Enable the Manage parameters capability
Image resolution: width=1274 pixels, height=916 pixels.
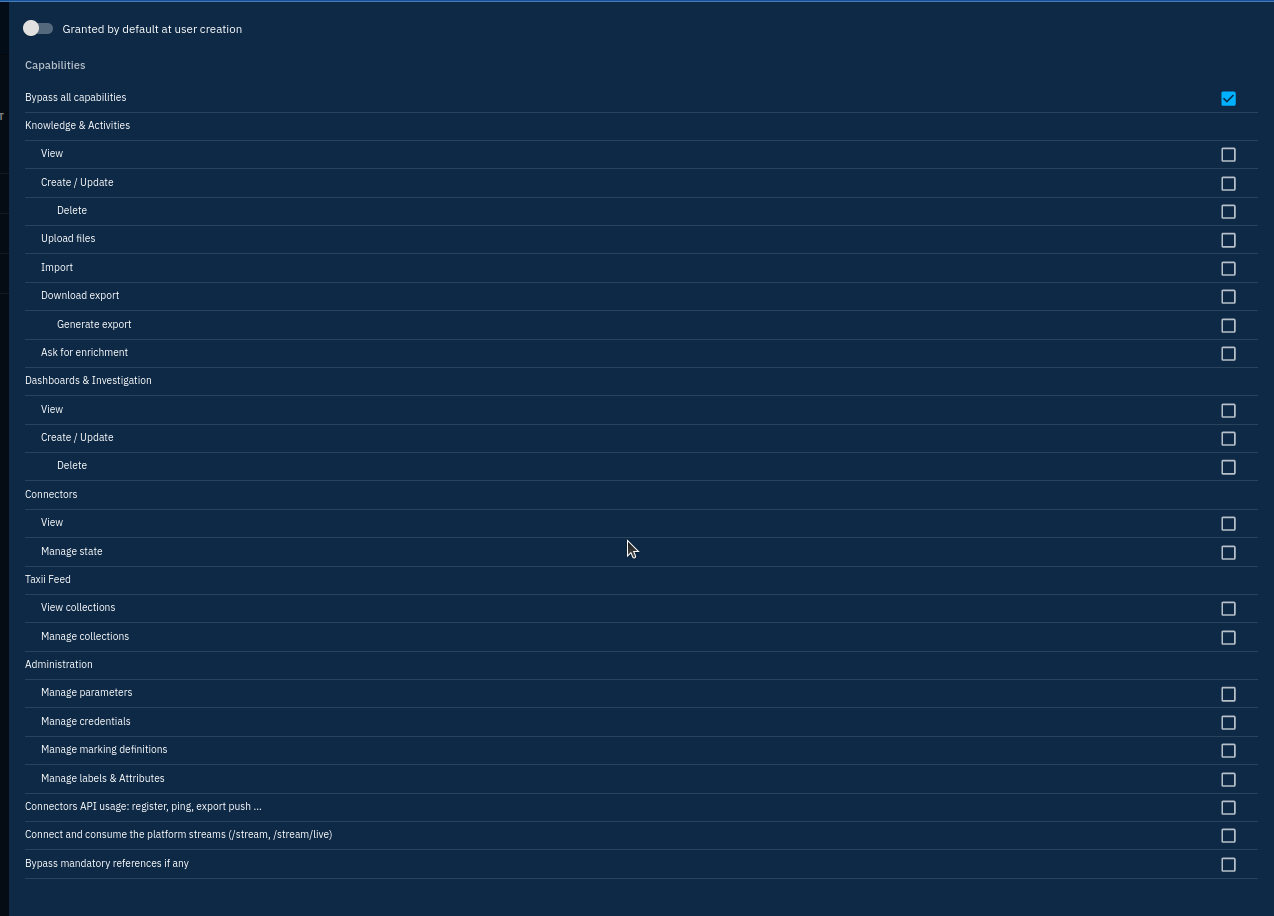[x=1228, y=693]
